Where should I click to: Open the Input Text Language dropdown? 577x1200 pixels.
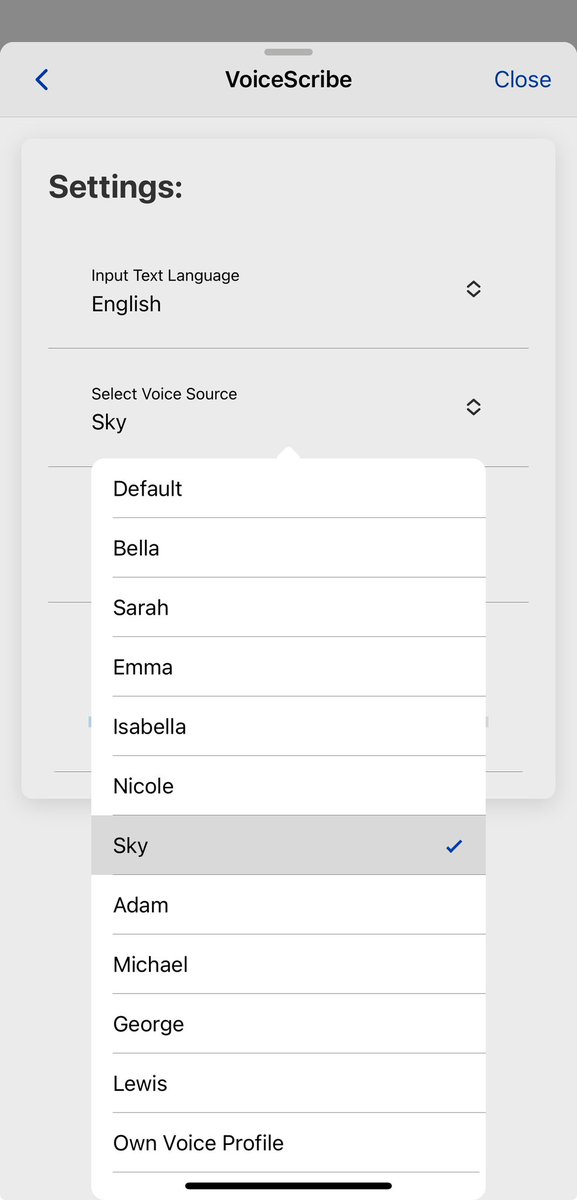click(x=288, y=290)
